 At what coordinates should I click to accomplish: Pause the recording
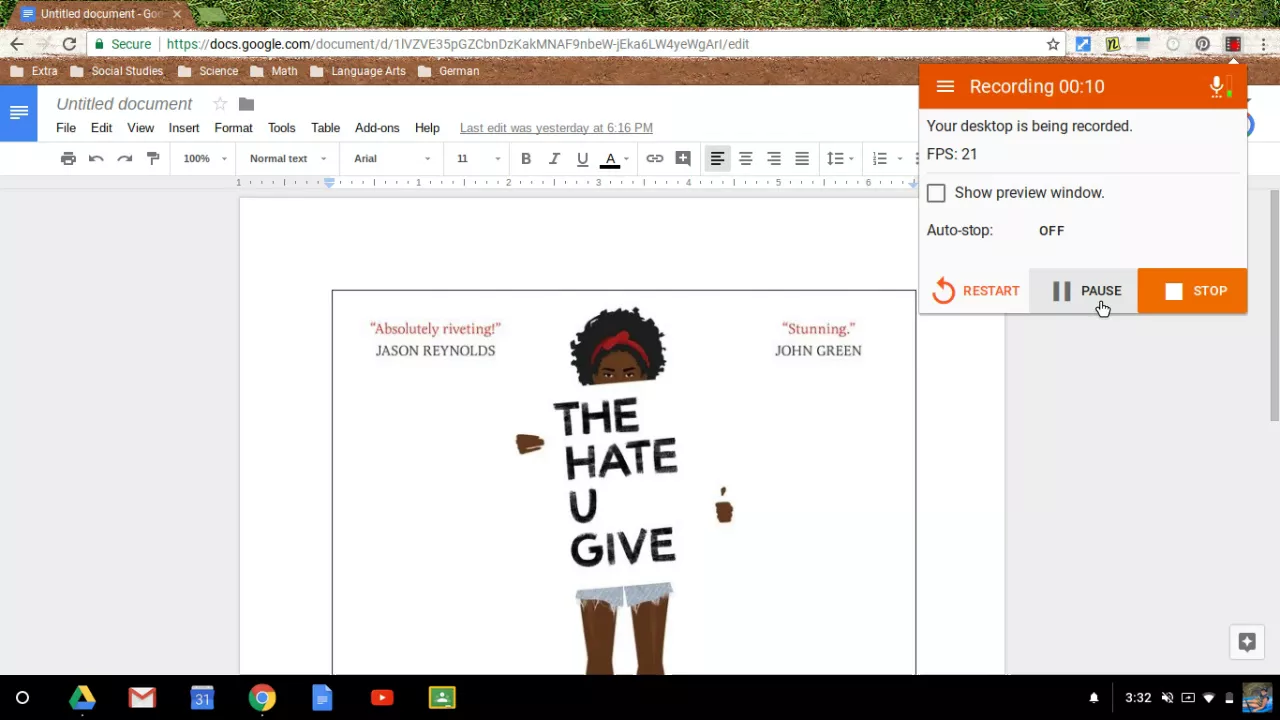pyautogui.click(x=1084, y=291)
